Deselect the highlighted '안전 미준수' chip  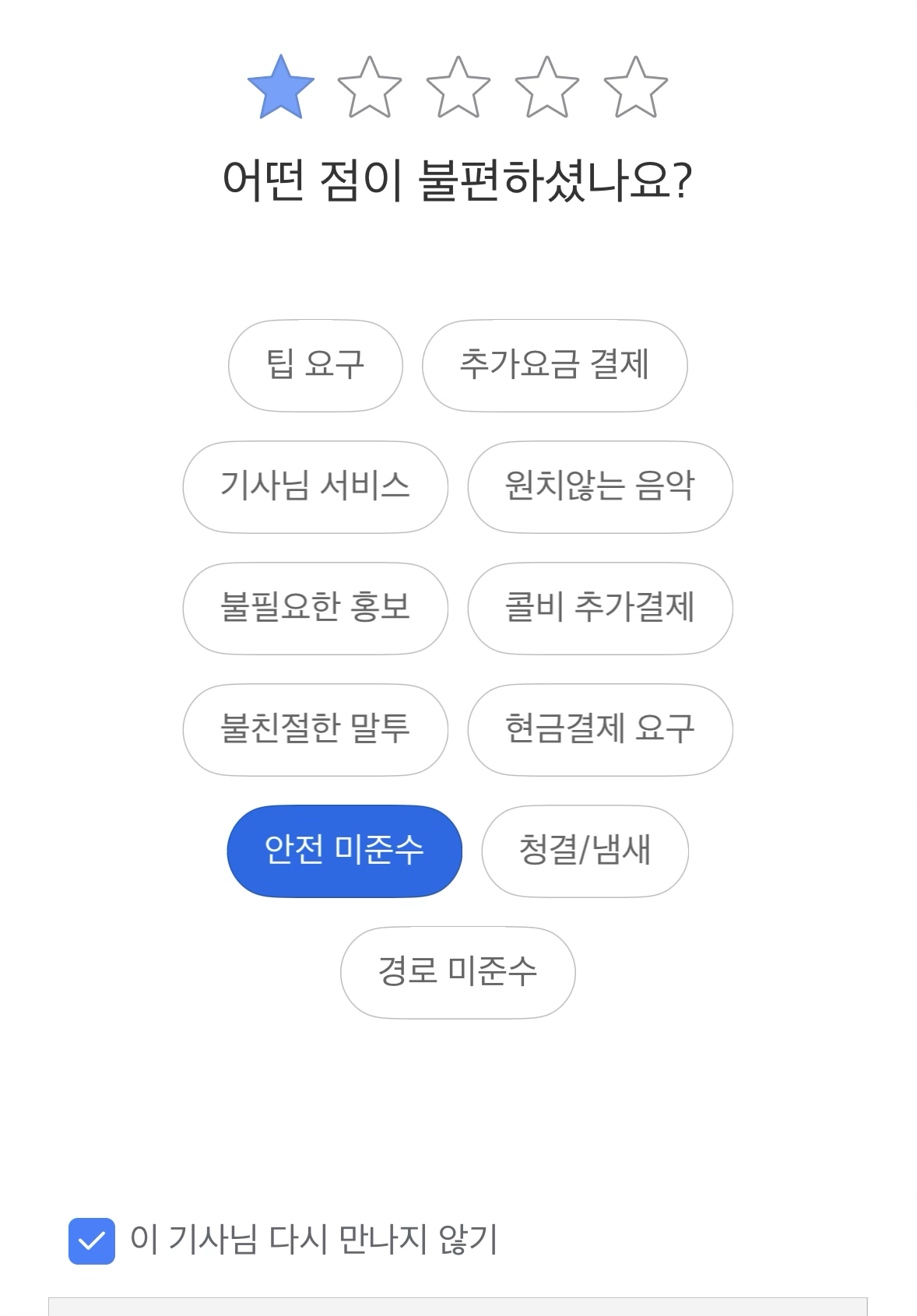pyautogui.click(x=344, y=851)
